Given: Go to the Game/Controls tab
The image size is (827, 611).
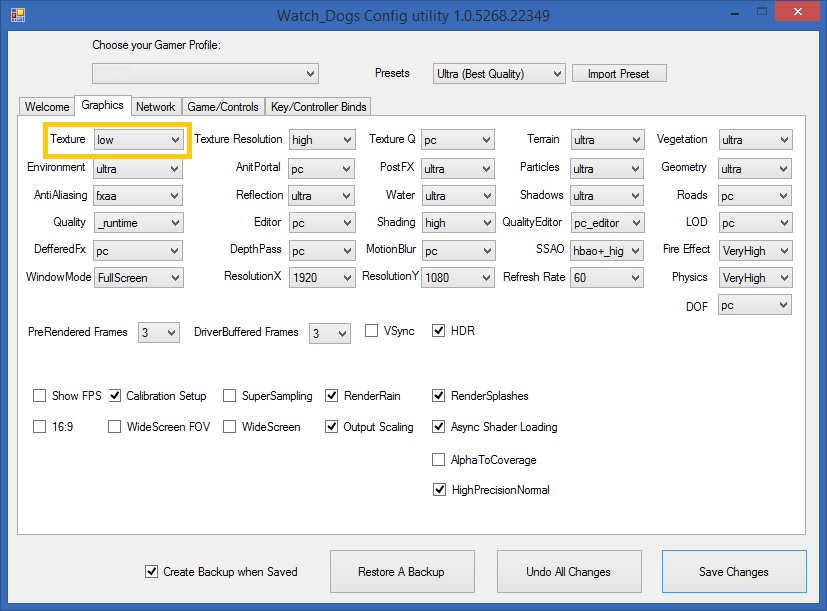Looking at the screenshot, I should (223, 107).
